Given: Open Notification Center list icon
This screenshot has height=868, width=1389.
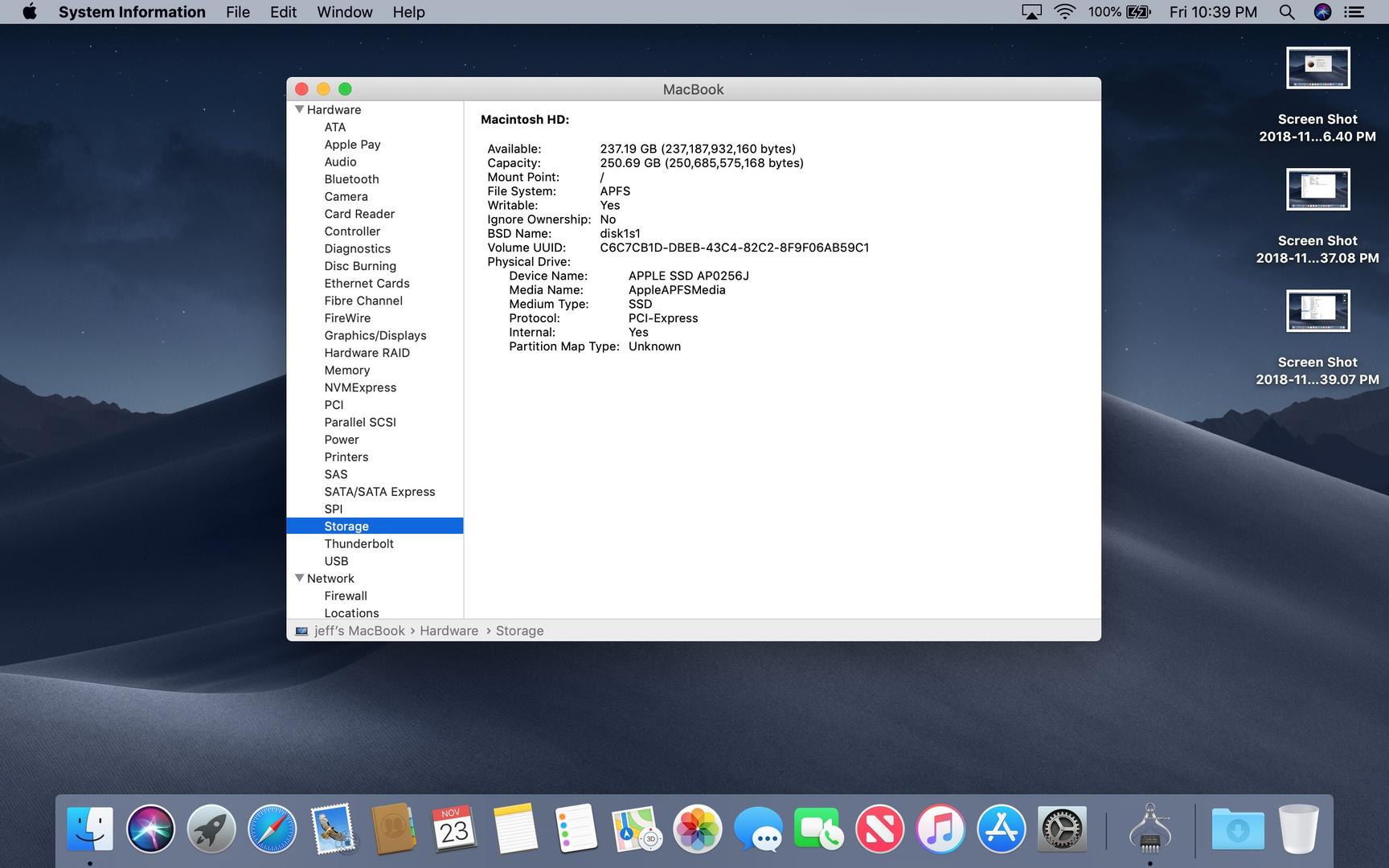Looking at the screenshot, I should pyautogui.click(x=1354, y=12).
